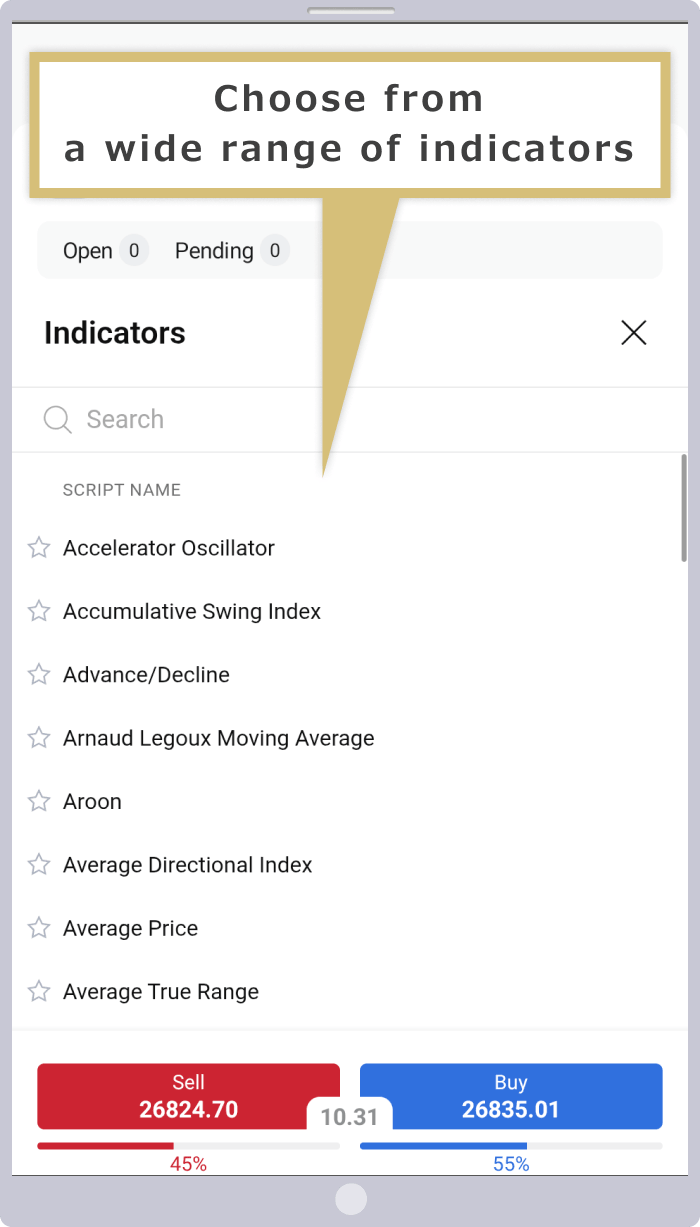Click the indicators list scrollbar
The height and width of the screenshot is (1227, 700).
684,507
